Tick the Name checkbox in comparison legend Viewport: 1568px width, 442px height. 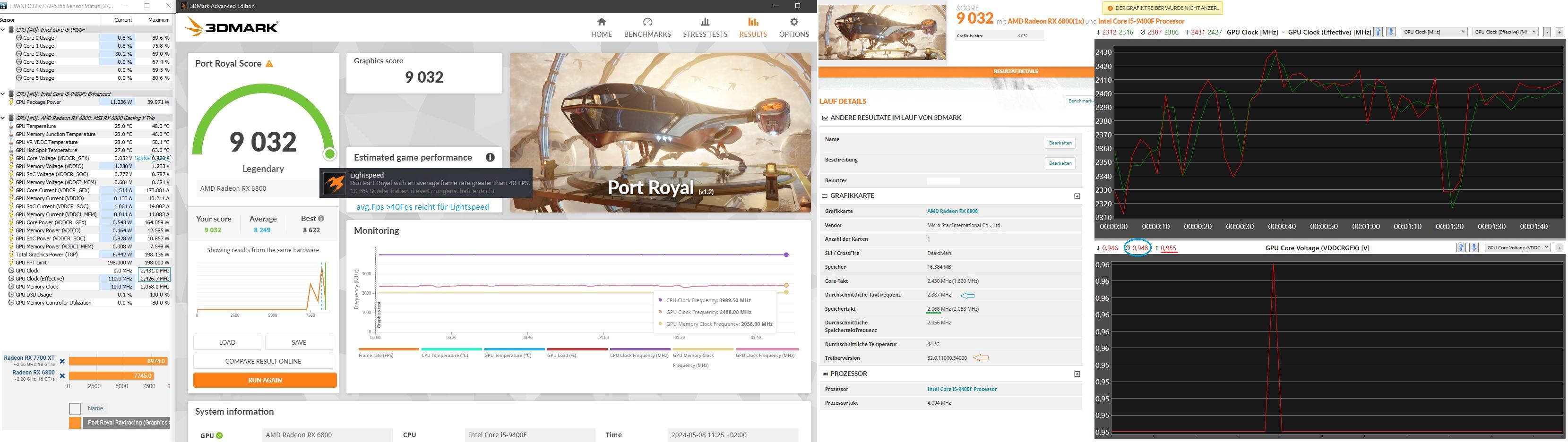point(75,408)
